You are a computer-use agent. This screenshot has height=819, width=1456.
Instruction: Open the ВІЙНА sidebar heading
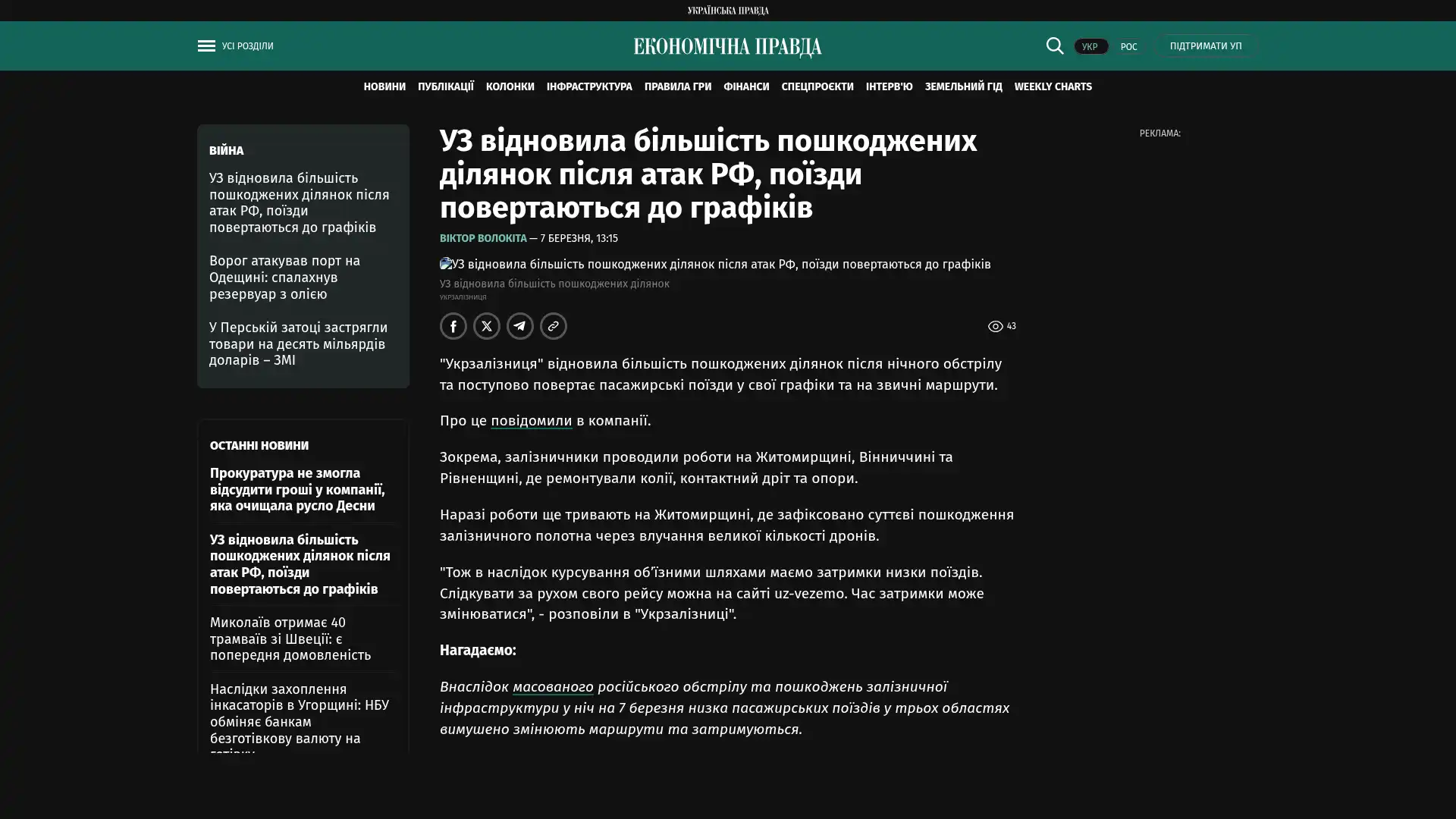[226, 150]
